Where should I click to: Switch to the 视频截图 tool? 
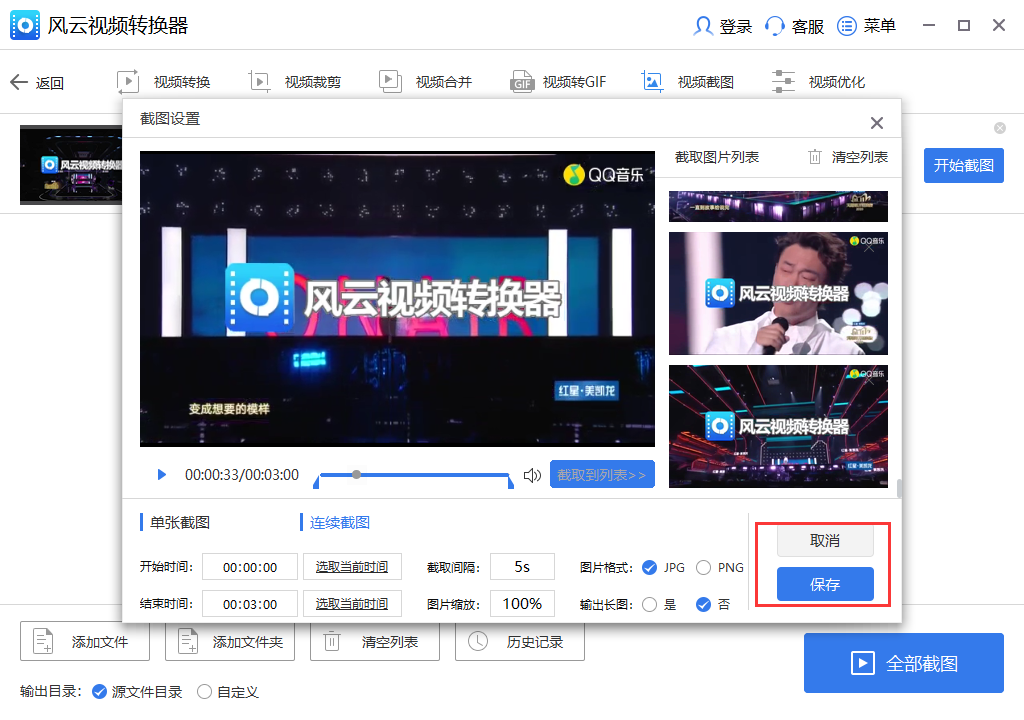click(688, 82)
